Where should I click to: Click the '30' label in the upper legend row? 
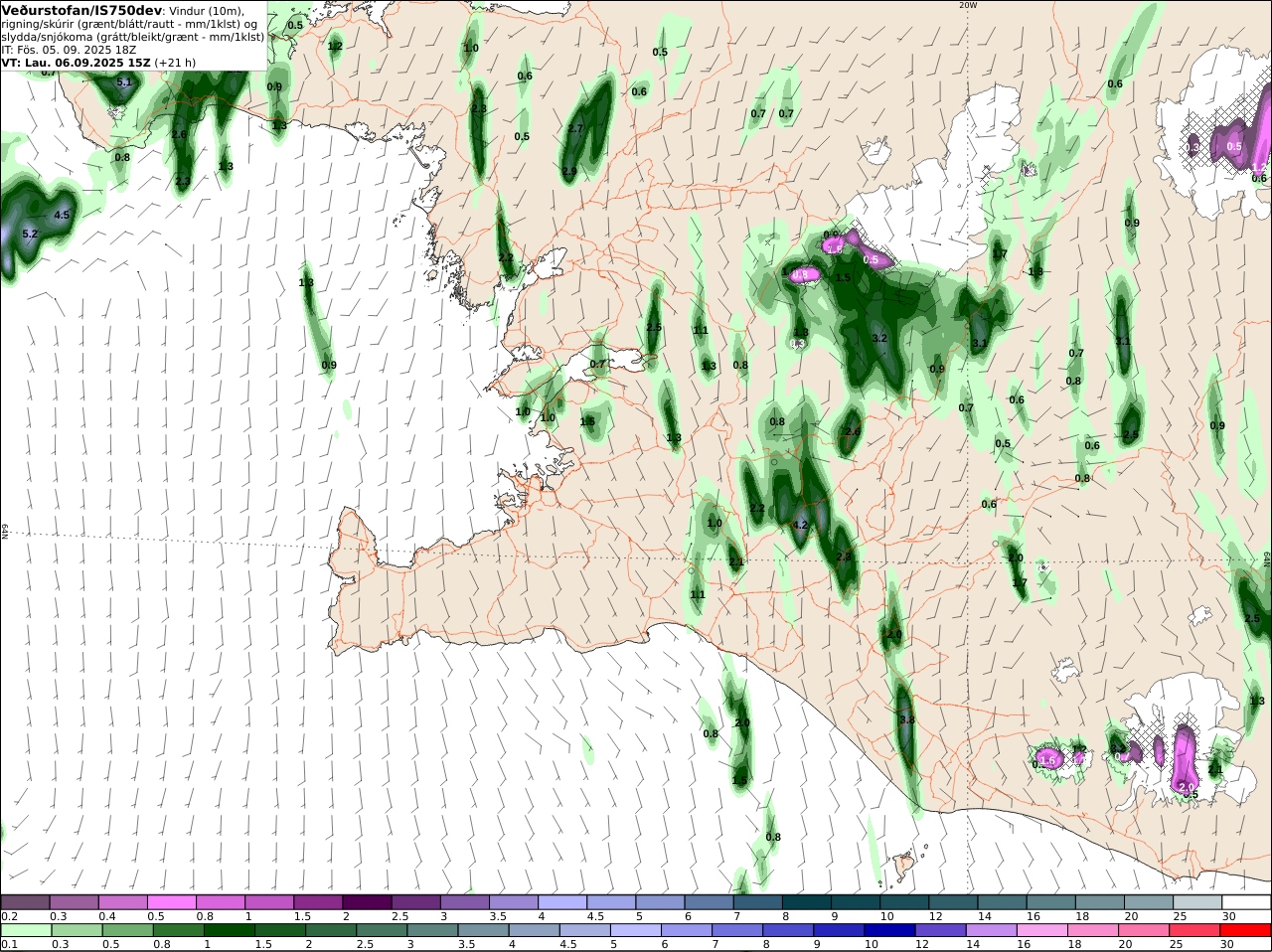(x=1228, y=916)
